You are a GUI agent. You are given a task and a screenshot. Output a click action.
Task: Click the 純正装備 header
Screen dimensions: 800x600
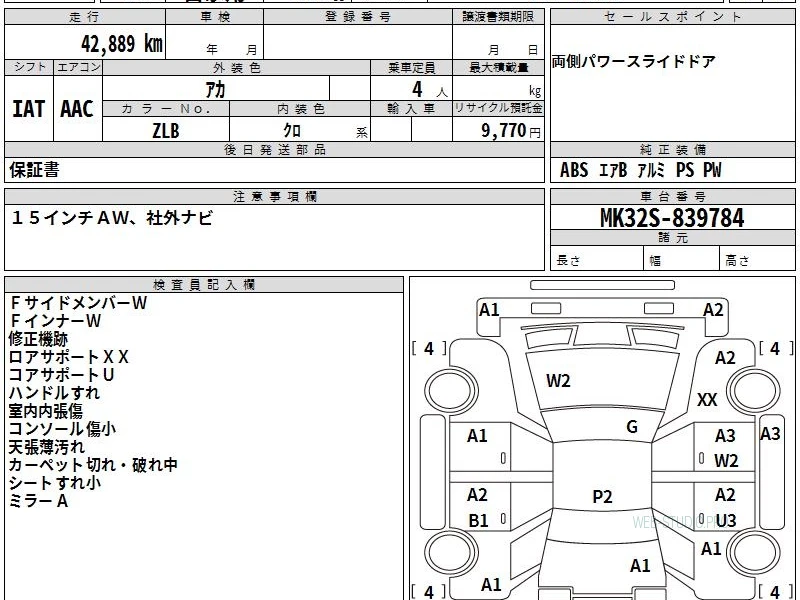coord(672,149)
